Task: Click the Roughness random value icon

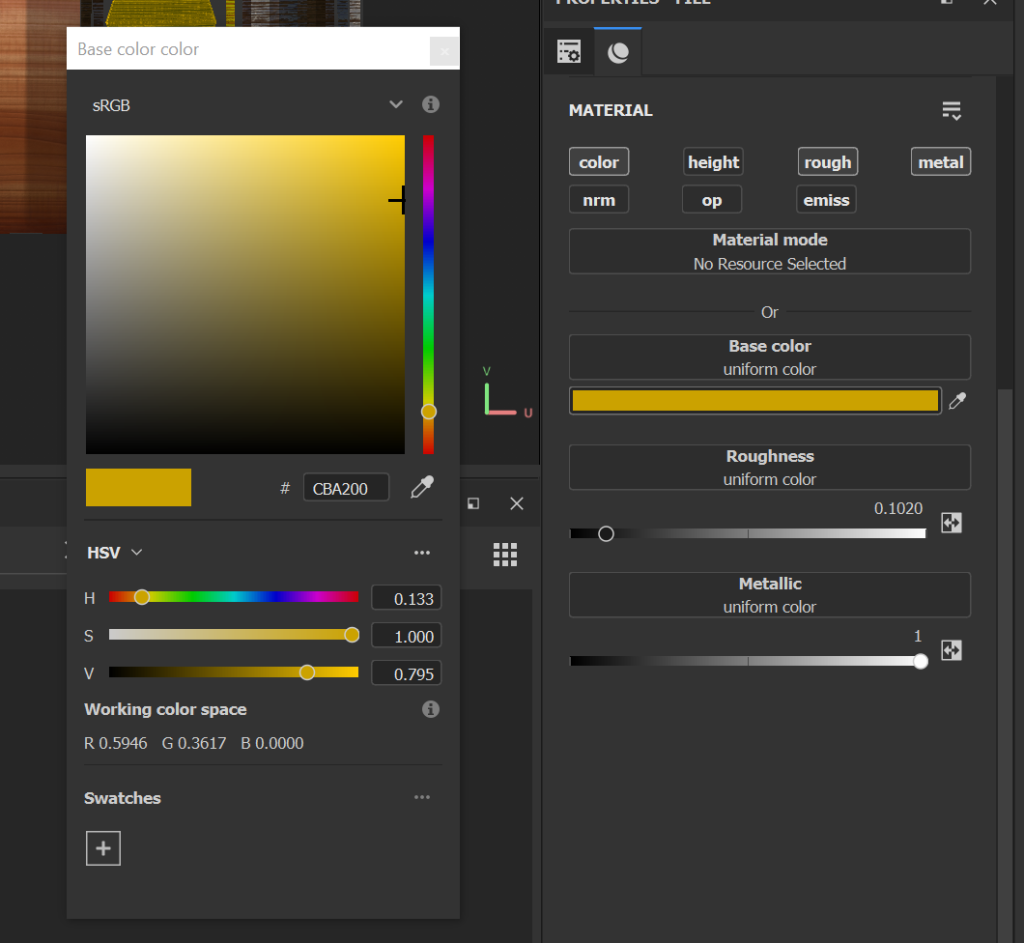Action: pyautogui.click(x=951, y=523)
